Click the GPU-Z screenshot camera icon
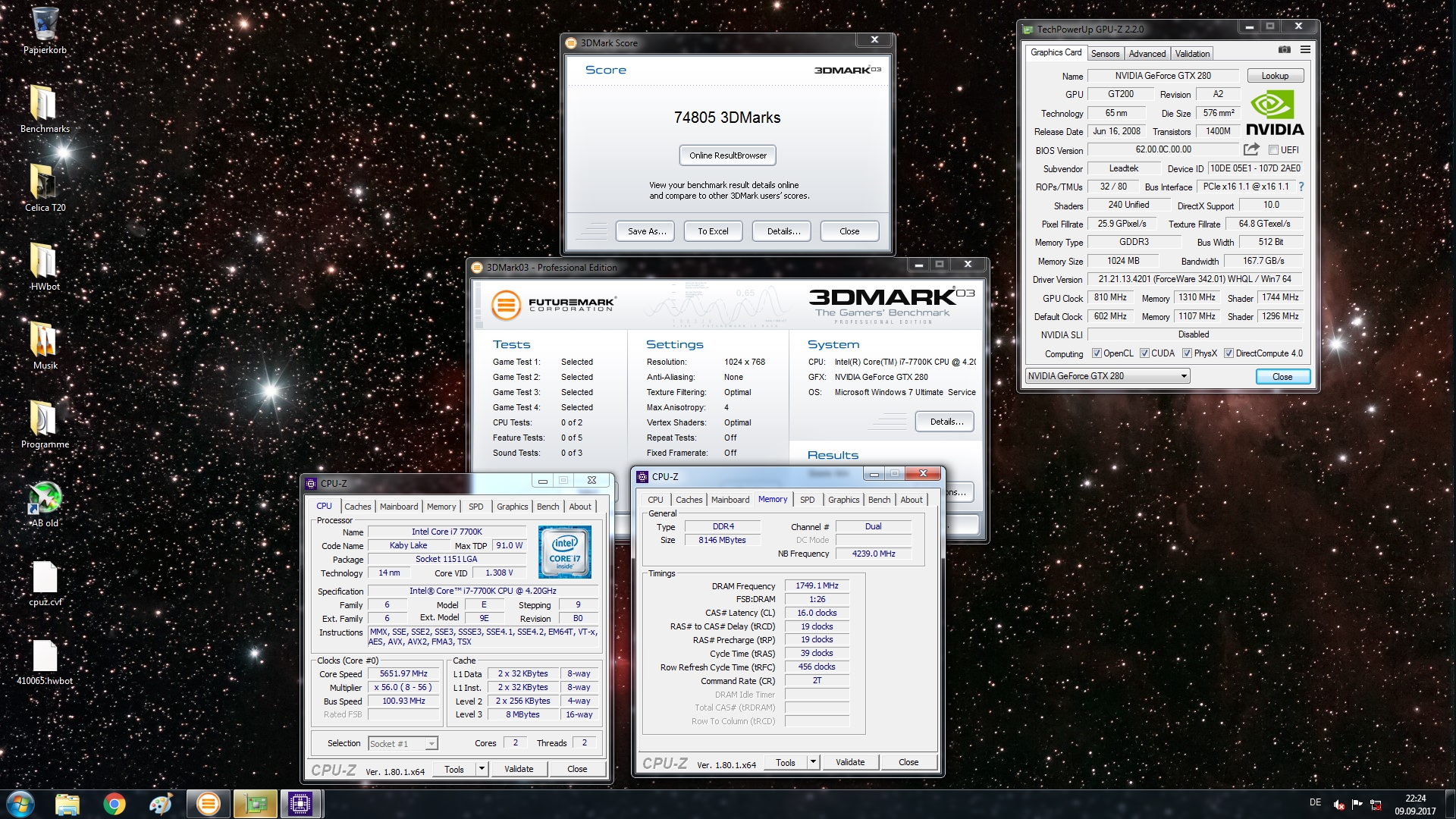 pyautogui.click(x=1284, y=50)
